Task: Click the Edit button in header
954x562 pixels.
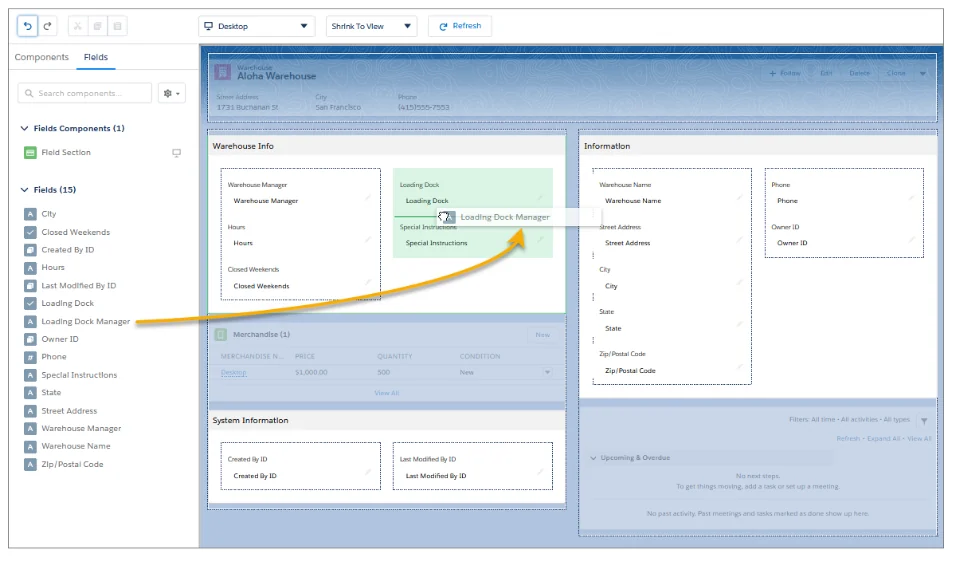Action: tap(826, 73)
